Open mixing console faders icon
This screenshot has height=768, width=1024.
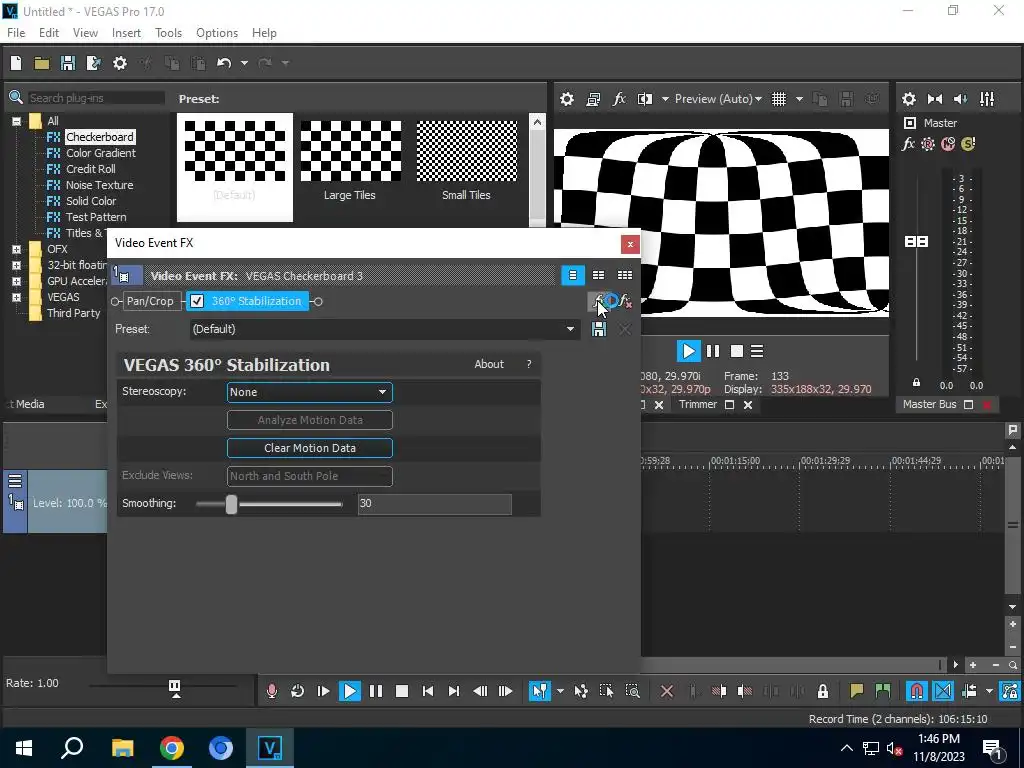(x=987, y=99)
